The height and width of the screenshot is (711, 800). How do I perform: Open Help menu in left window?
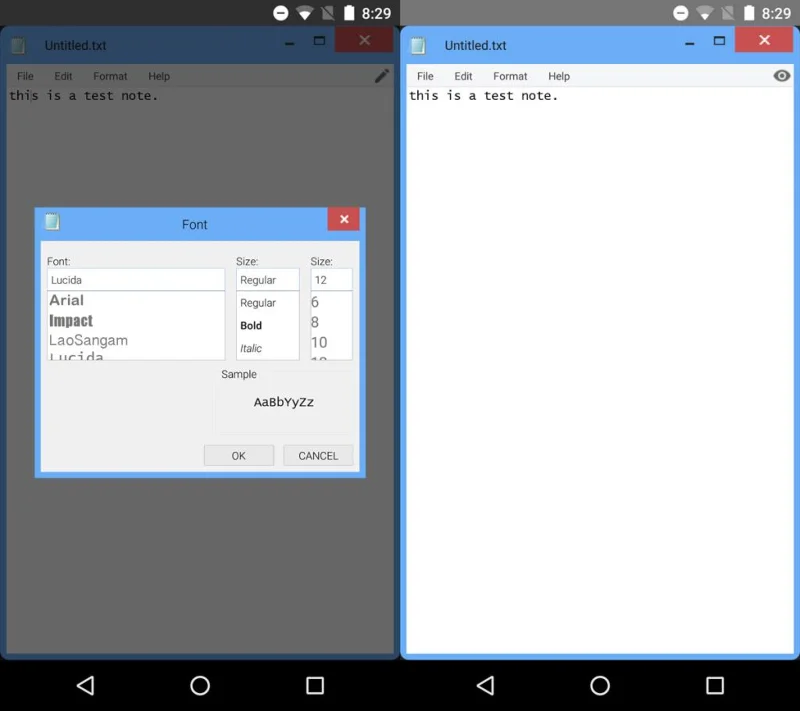(159, 76)
